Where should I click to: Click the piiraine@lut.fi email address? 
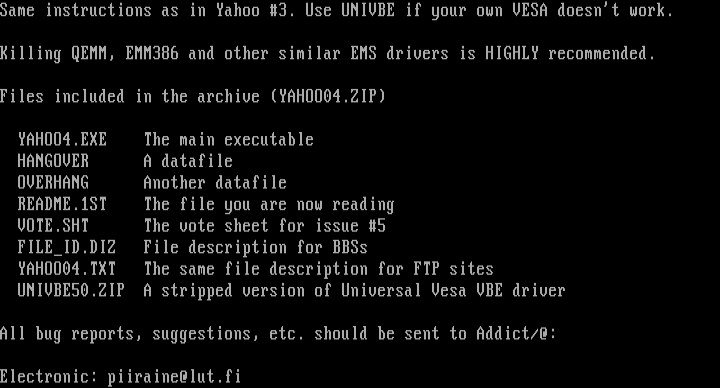tap(174, 377)
